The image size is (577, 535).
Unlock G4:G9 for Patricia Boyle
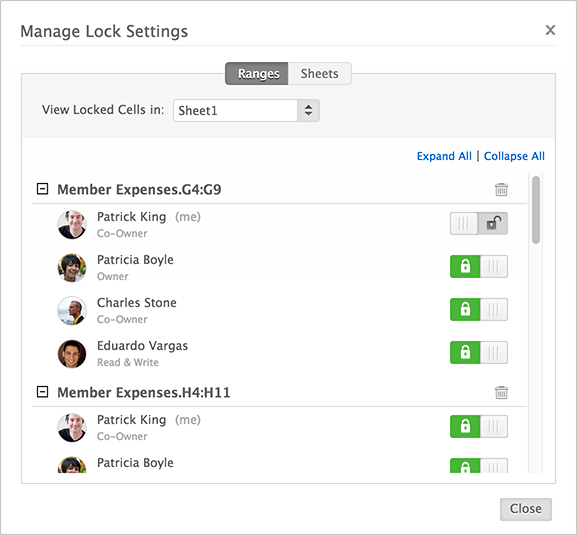coord(479,266)
